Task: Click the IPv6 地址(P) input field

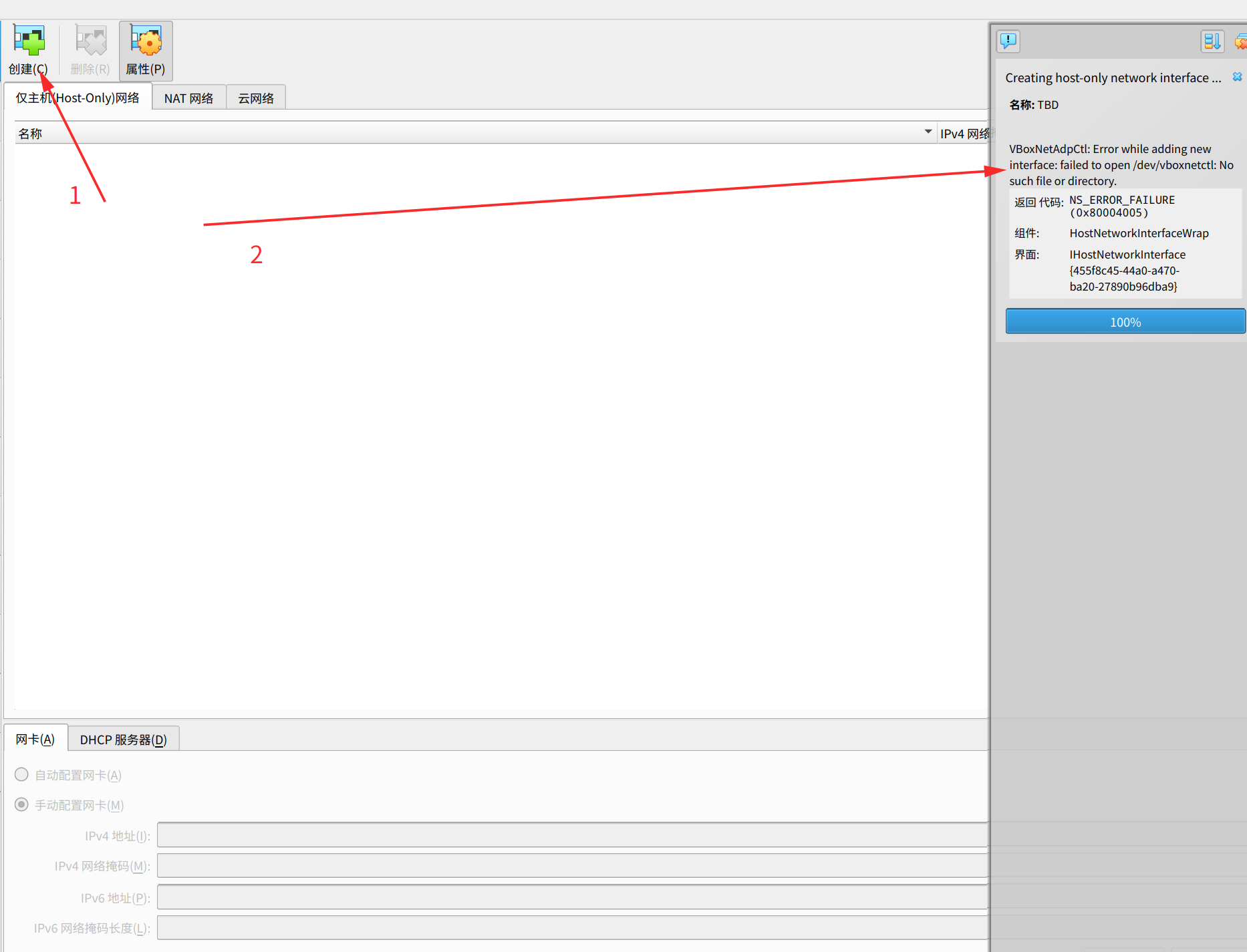Action: pyautogui.click(x=573, y=897)
